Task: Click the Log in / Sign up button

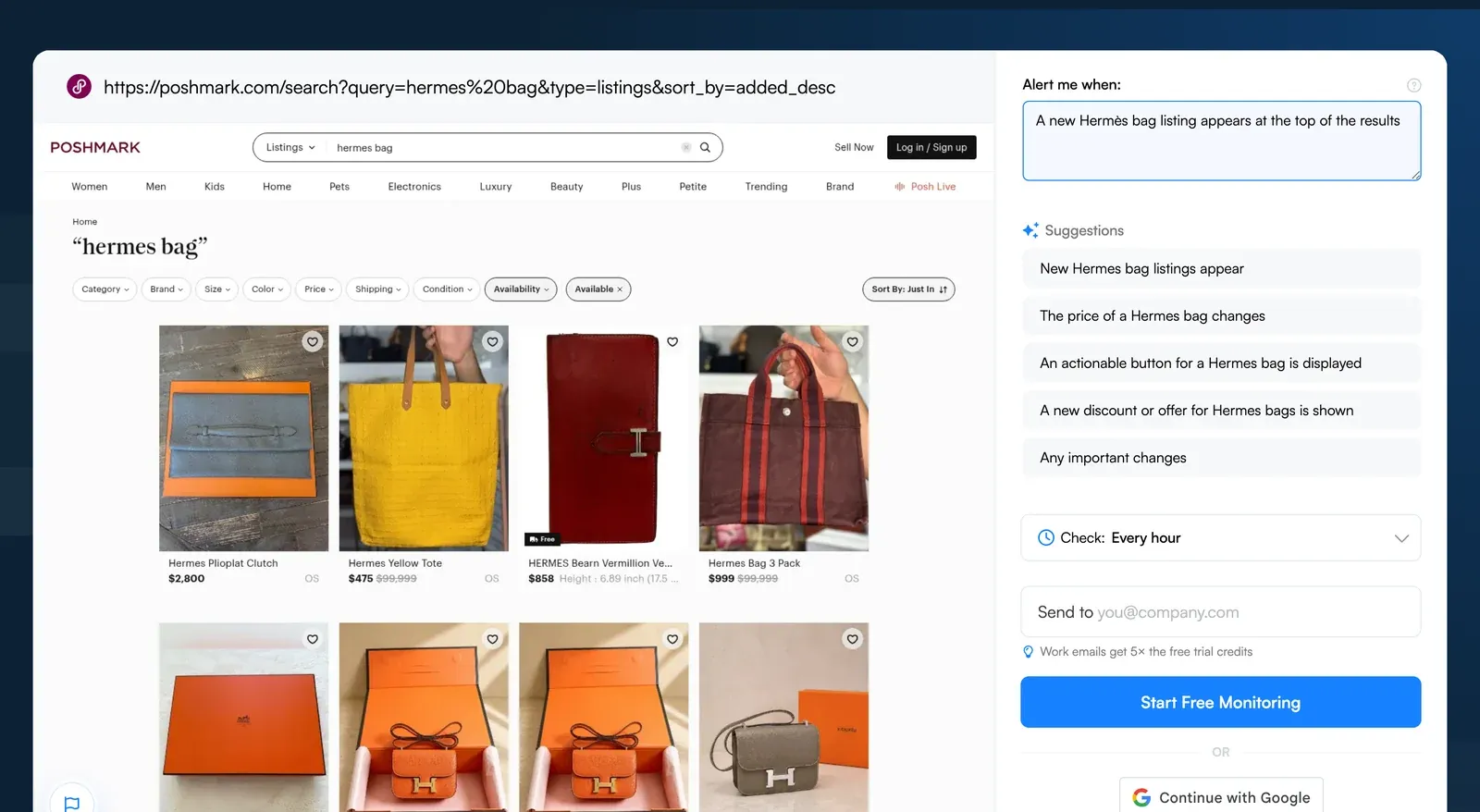Action: 931,147
